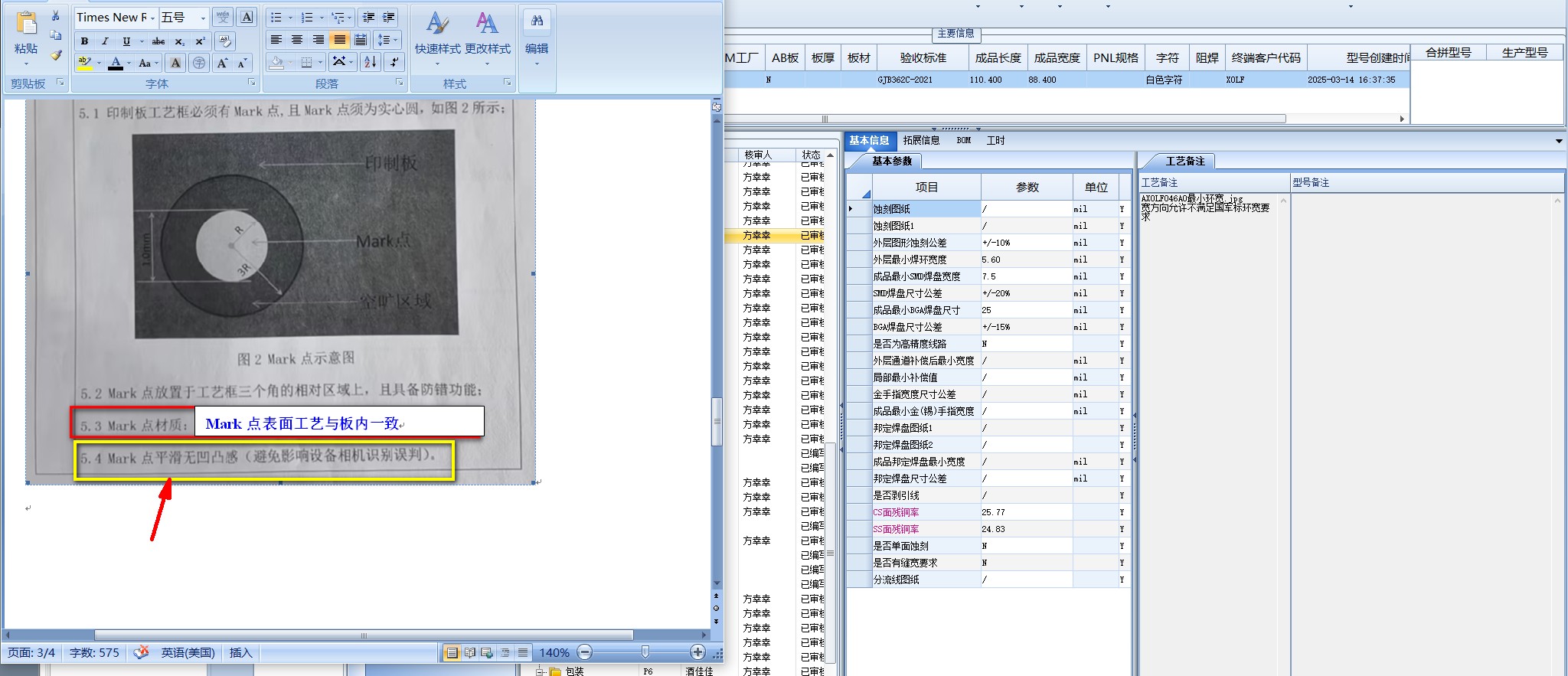The height and width of the screenshot is (676, 1568).
Task: Click the 页面: 3/4 page indicator
Action: coord(31,652)
